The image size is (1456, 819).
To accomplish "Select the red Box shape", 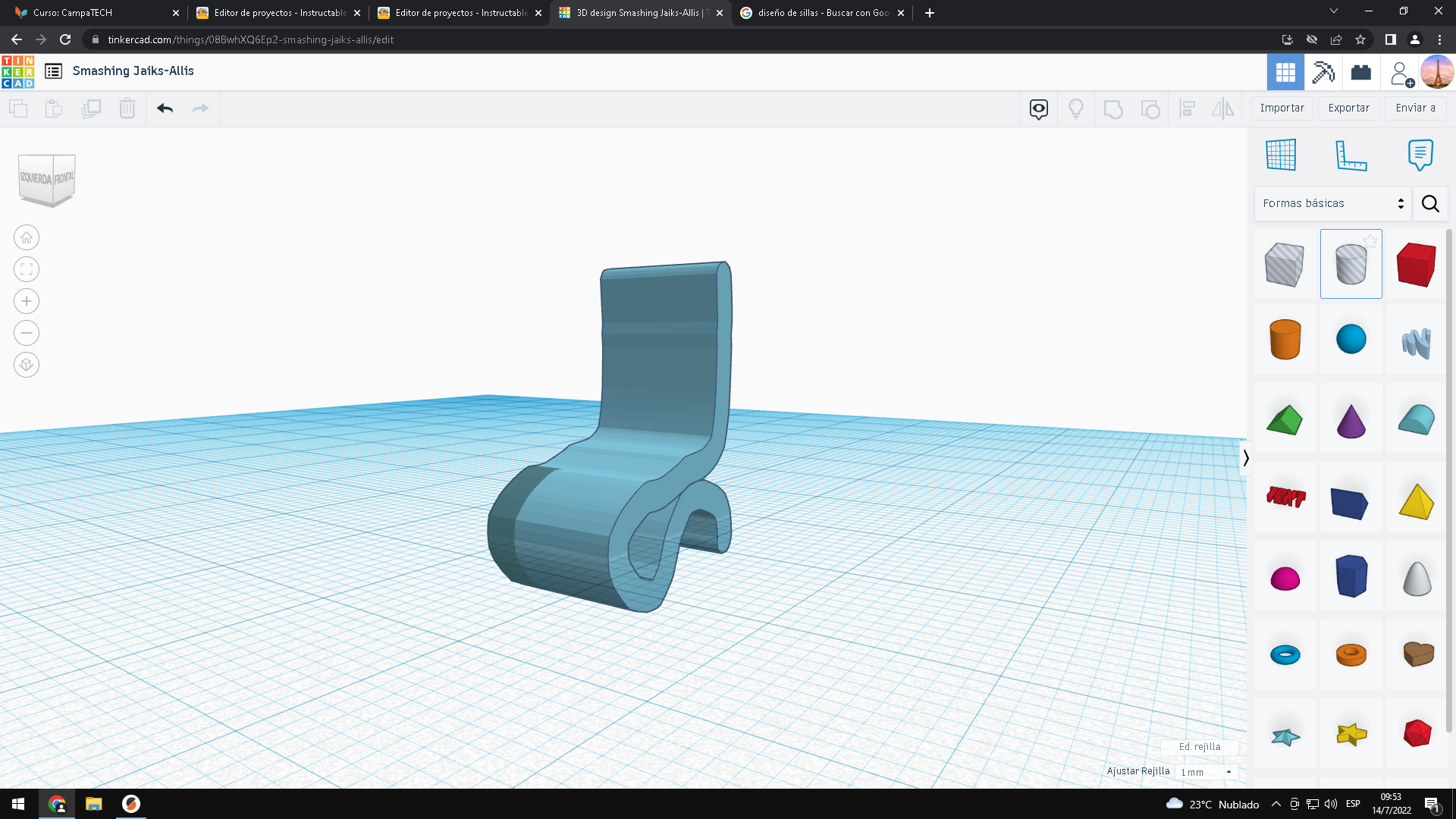I will pyautogui.click(x=1416, y=264).
